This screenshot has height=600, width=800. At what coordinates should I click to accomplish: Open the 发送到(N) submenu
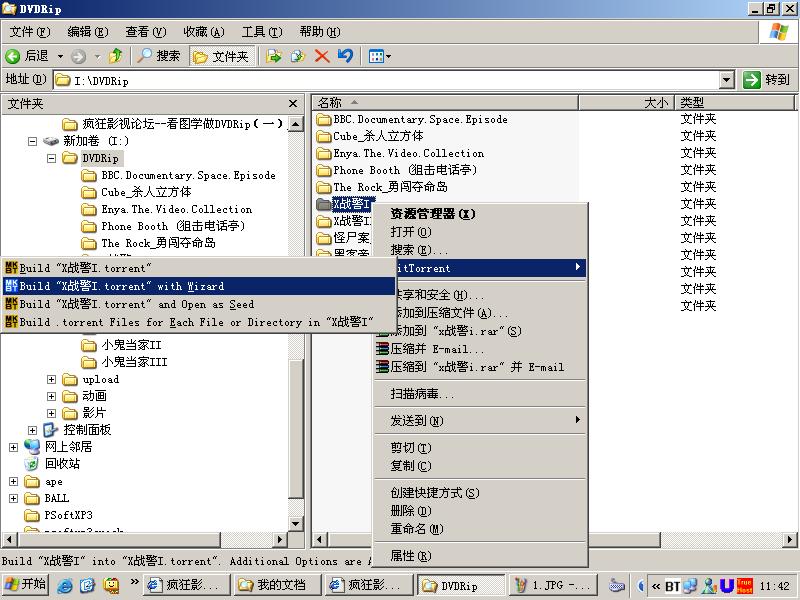[x=480, y=420]
